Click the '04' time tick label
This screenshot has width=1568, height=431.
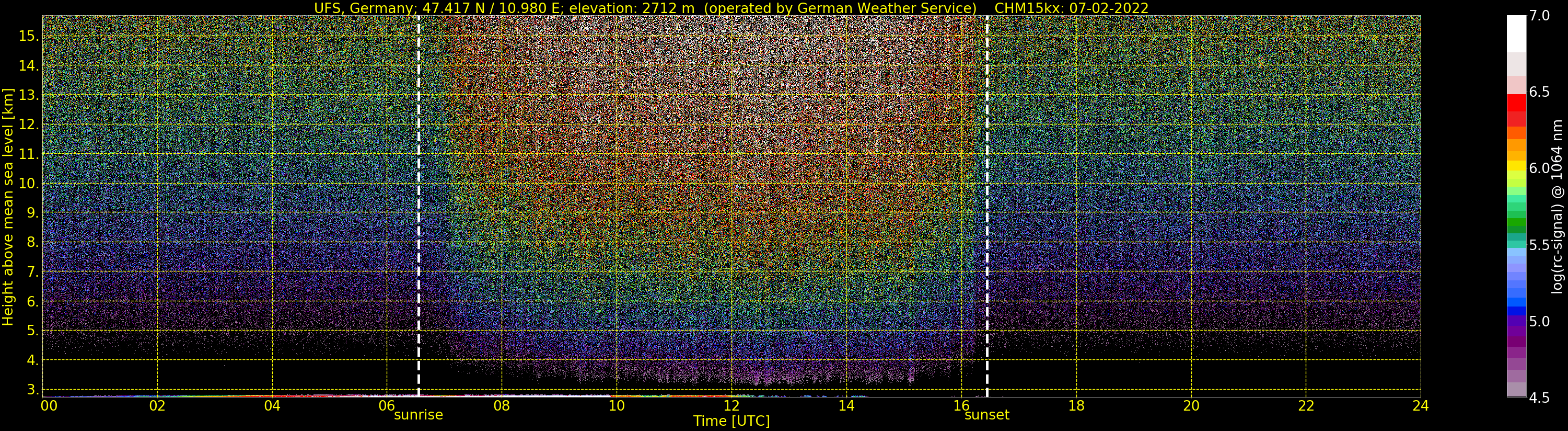click(272, 406)
